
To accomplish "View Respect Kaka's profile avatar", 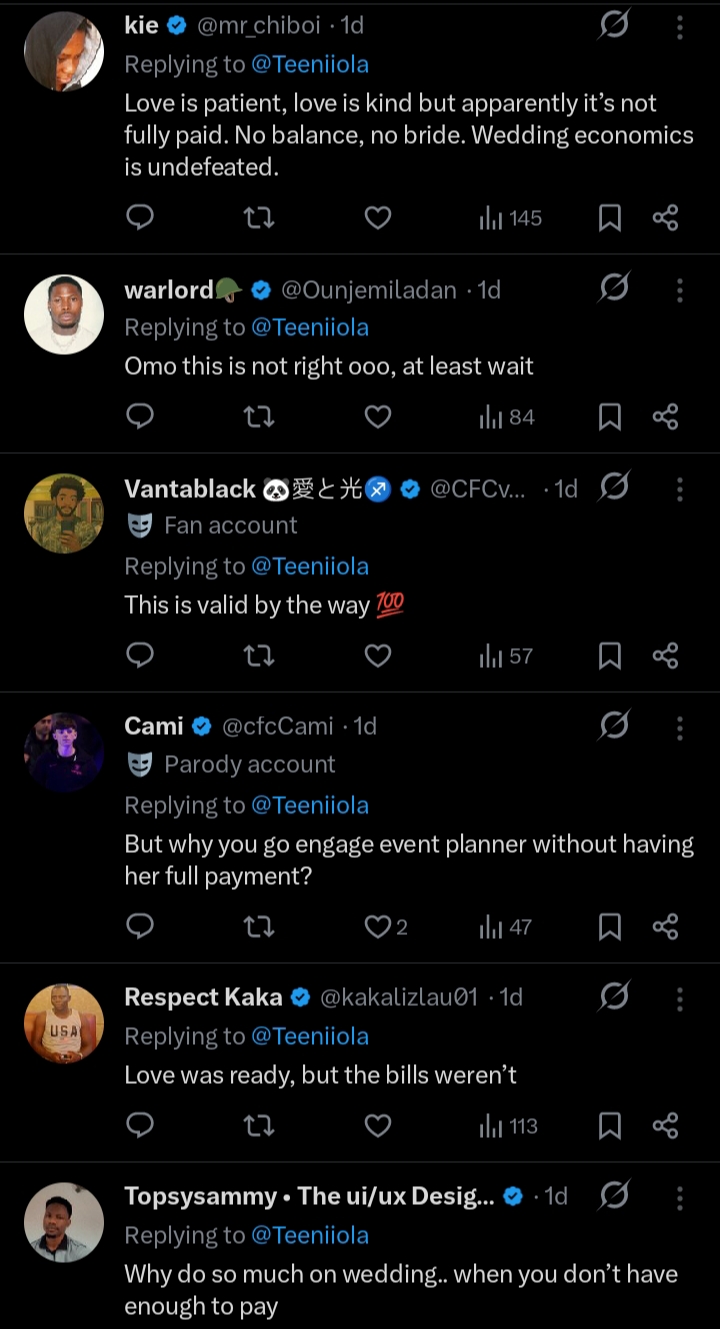I will pyautogui.click(x=64, y=1023).
